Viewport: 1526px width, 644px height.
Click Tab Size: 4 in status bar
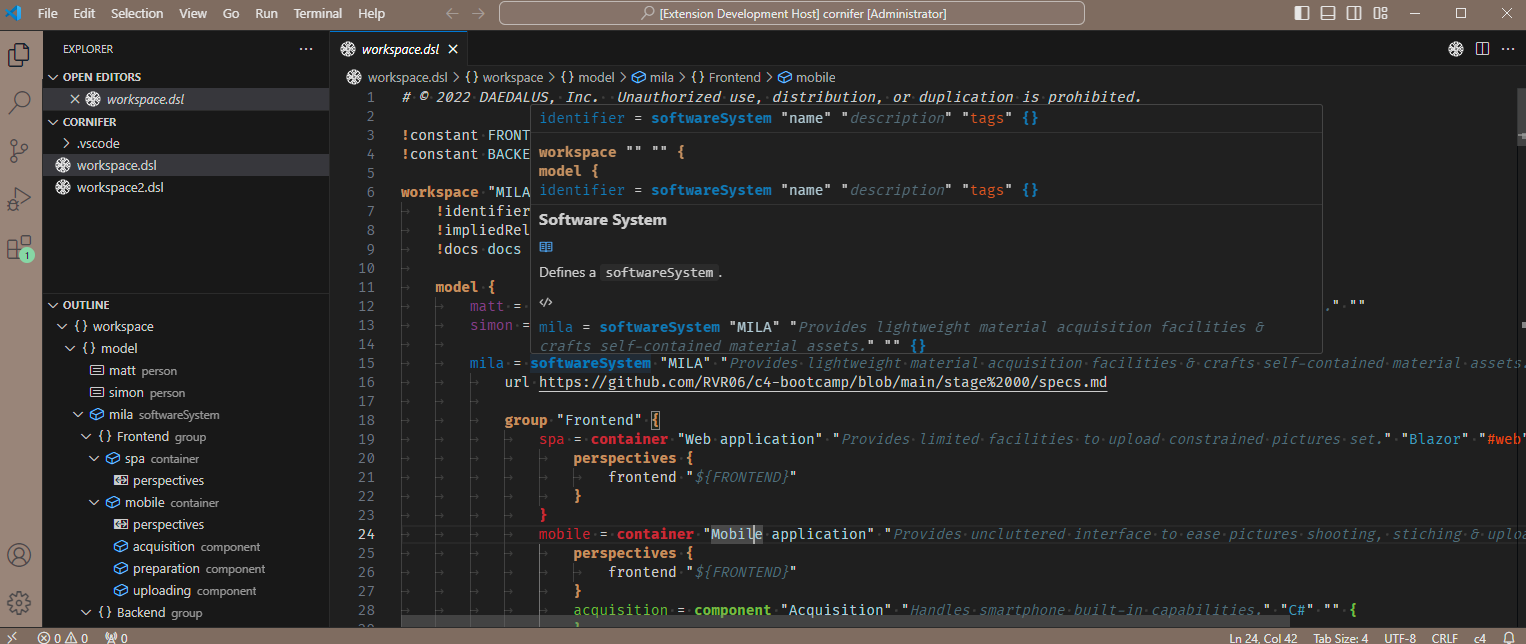tap(1341, 637)
